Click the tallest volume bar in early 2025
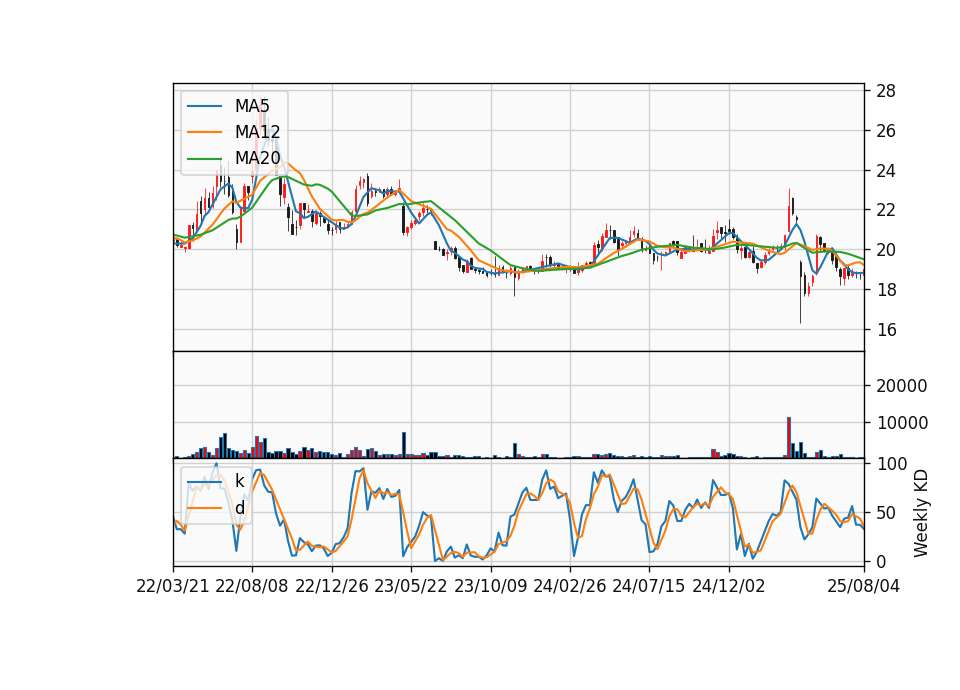The image size is (960, 690). [789, 437]
